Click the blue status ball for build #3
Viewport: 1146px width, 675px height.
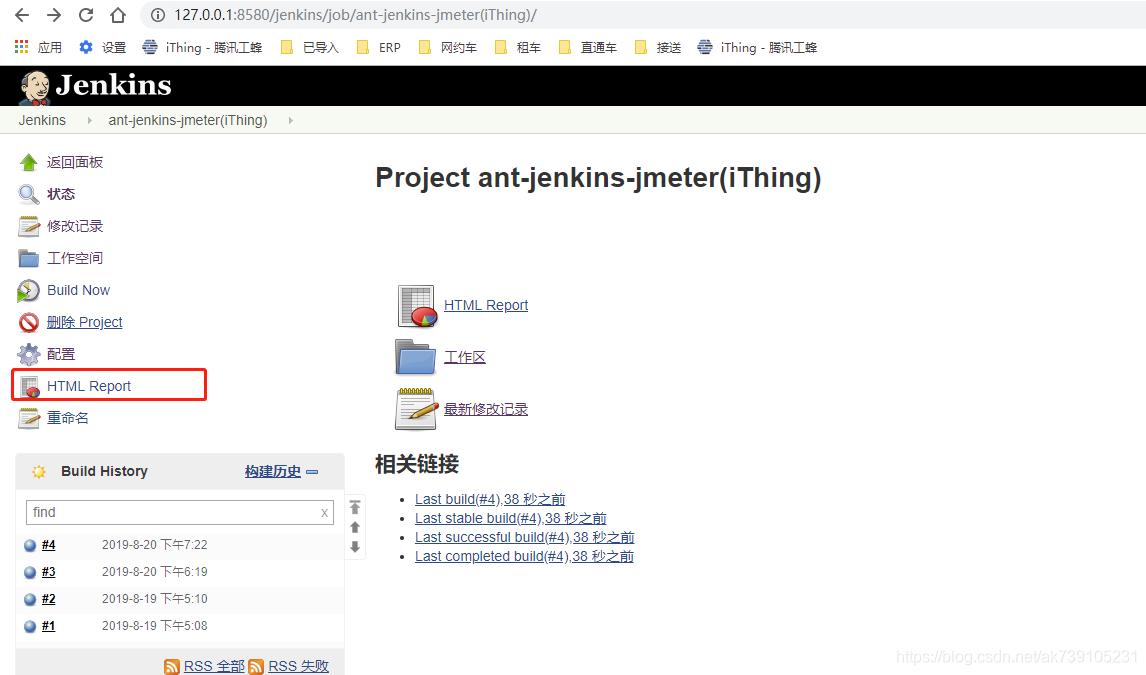[30, 572]
